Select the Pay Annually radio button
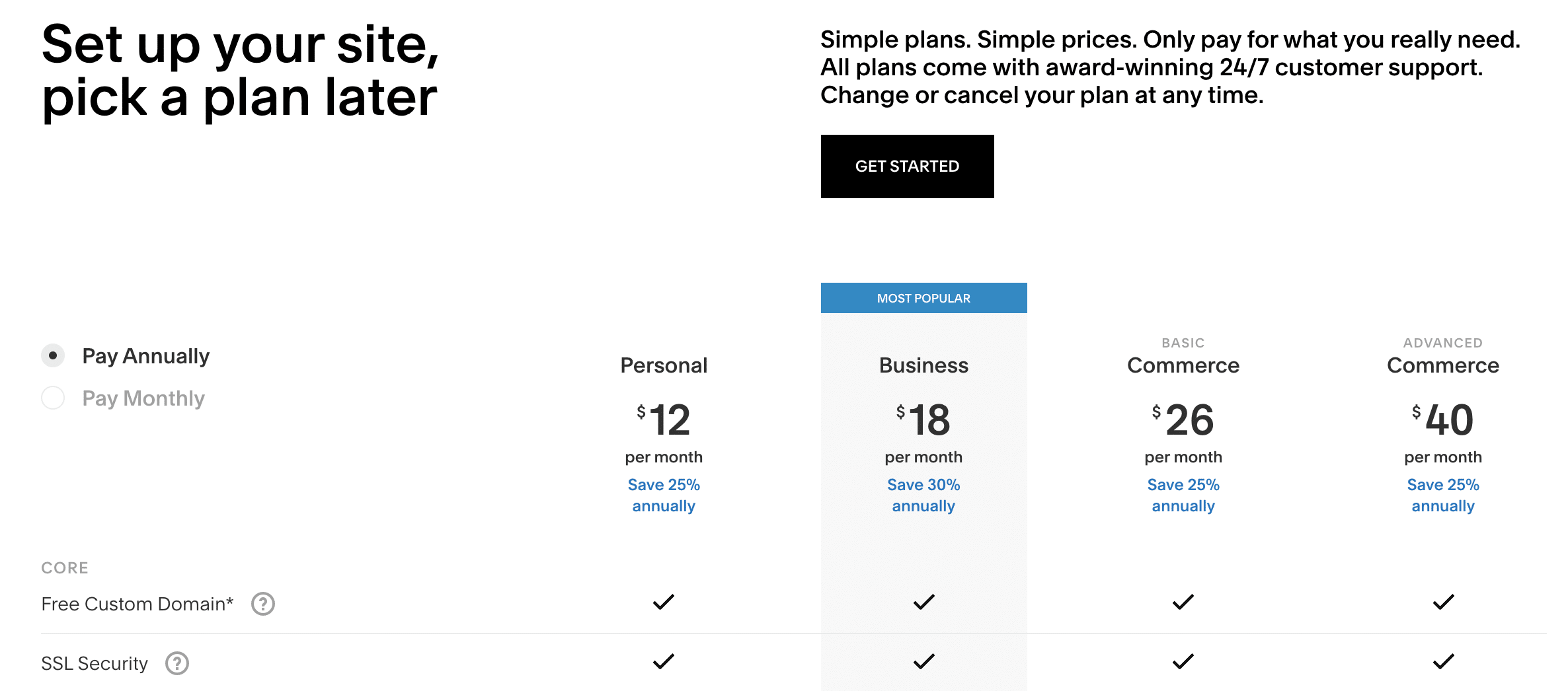 tap(53, 355)
